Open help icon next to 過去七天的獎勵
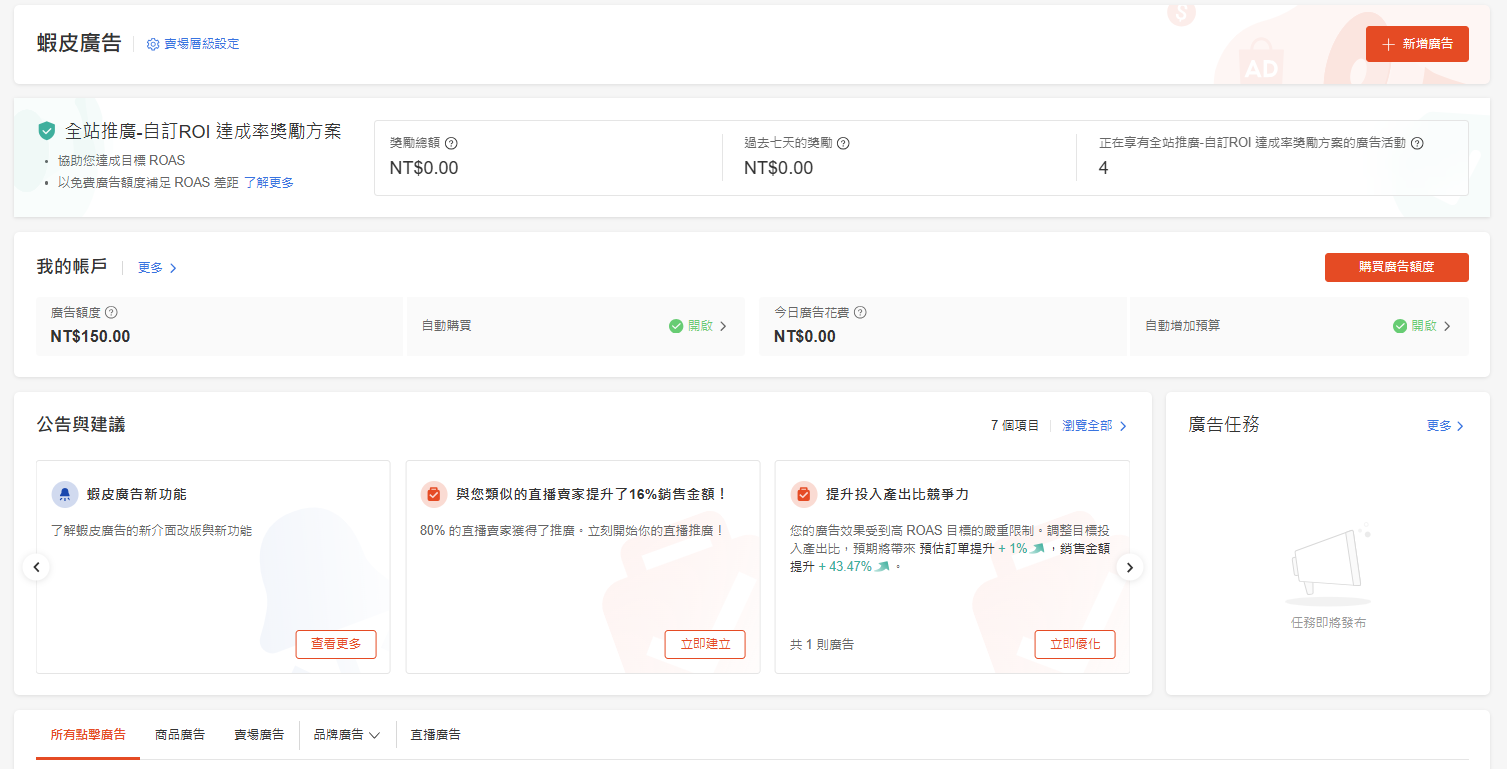Viewport: 1507px width, 769px height. point(843,143)
